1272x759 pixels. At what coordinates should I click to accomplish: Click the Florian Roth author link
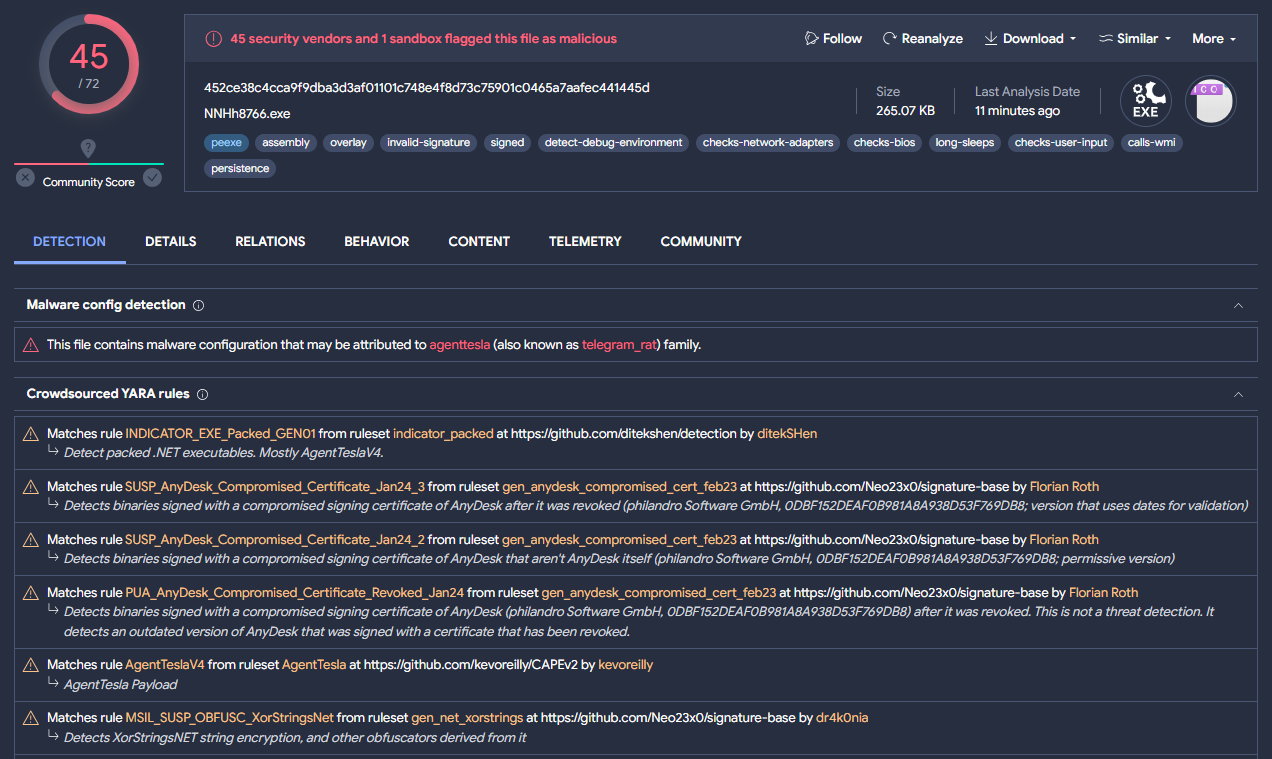pyautogui.click(x=1064, y=486)
